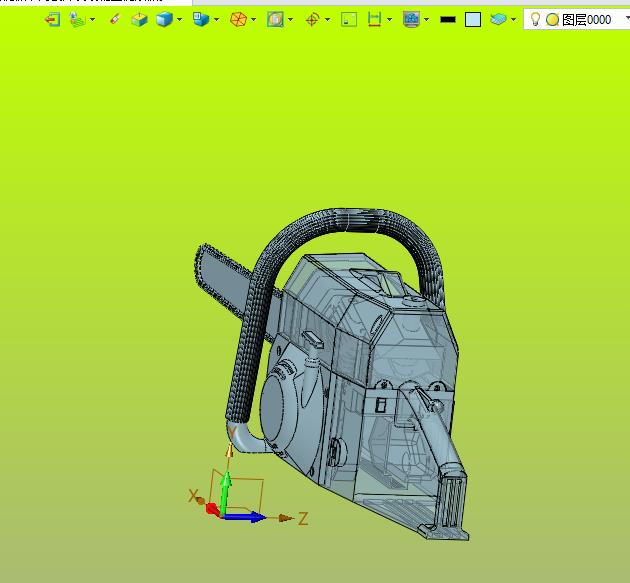Click the eraser/brush icon in toolbar

[114, 19]
